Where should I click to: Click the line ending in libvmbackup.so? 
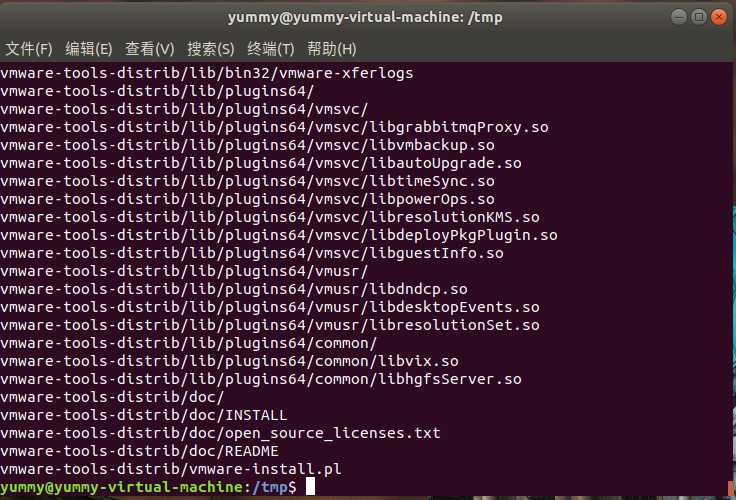click(247, 145)
